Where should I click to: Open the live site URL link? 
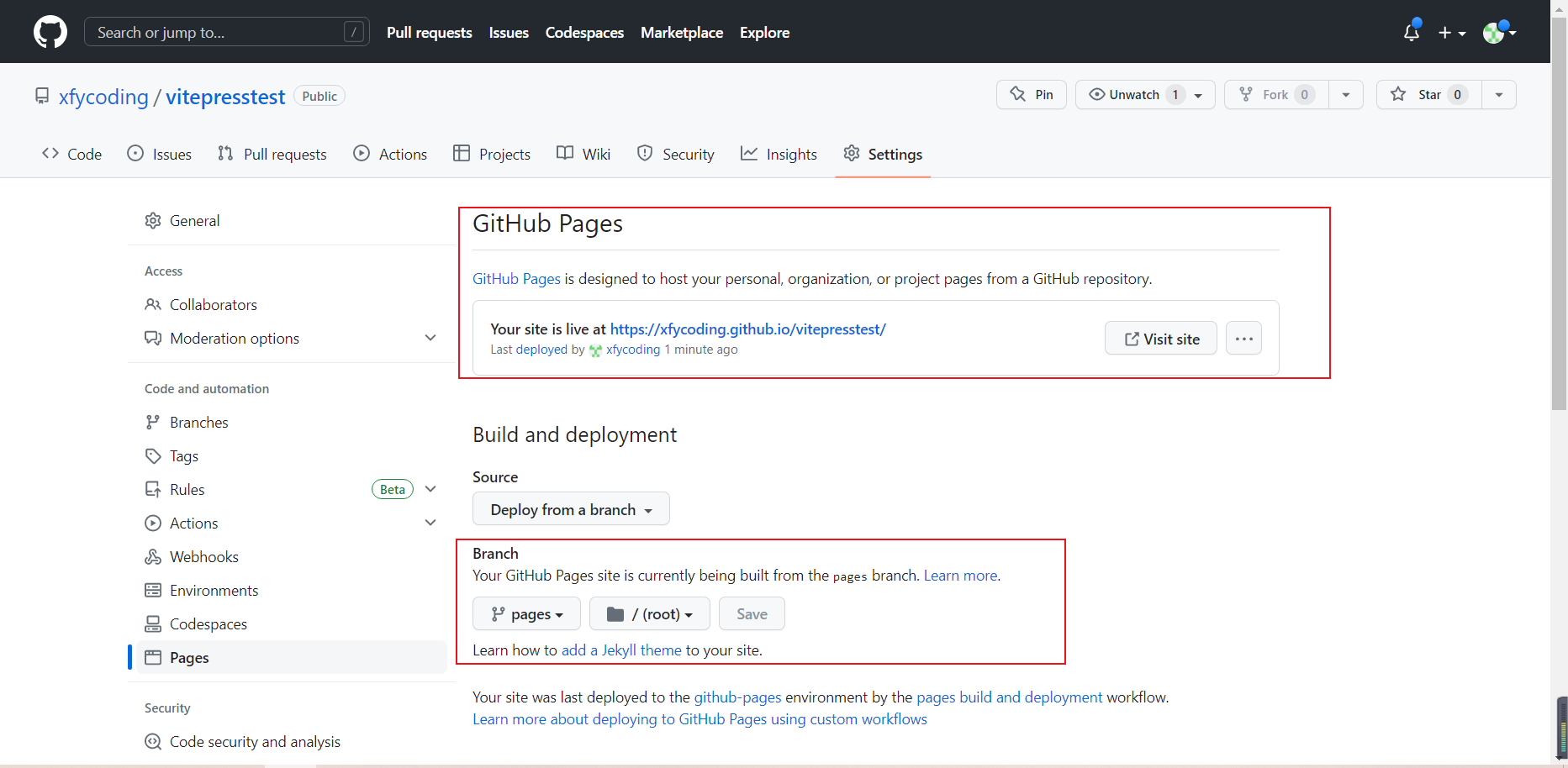click(x=747, y=329)
